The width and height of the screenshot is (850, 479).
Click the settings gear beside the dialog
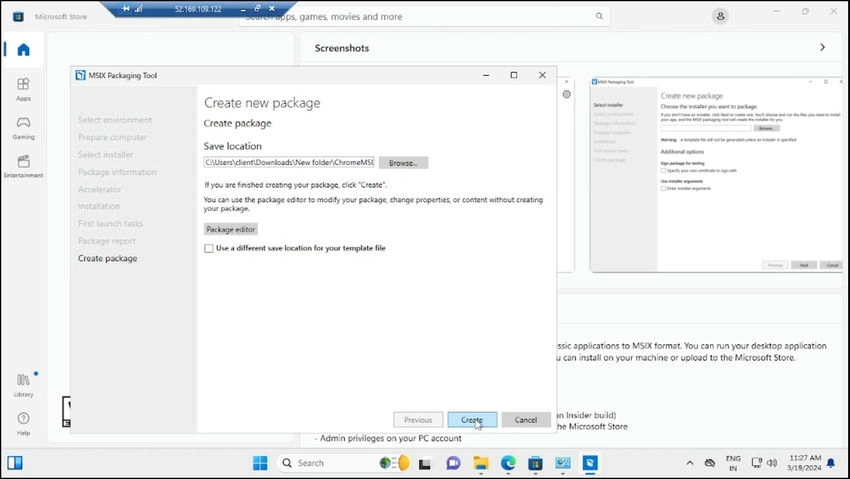click(x=566, y=94)
